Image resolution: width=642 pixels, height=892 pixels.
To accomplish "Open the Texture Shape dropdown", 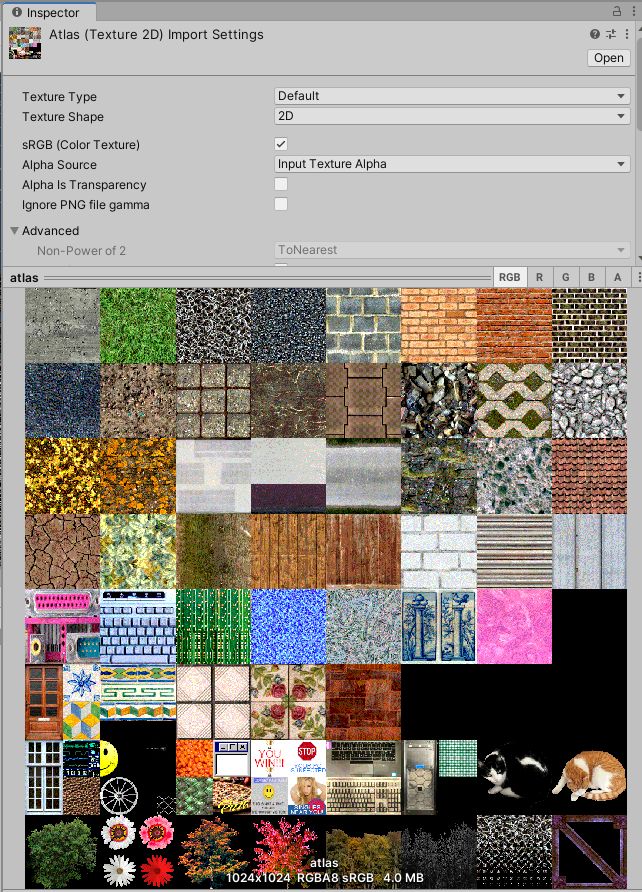I will coord(452,116).
